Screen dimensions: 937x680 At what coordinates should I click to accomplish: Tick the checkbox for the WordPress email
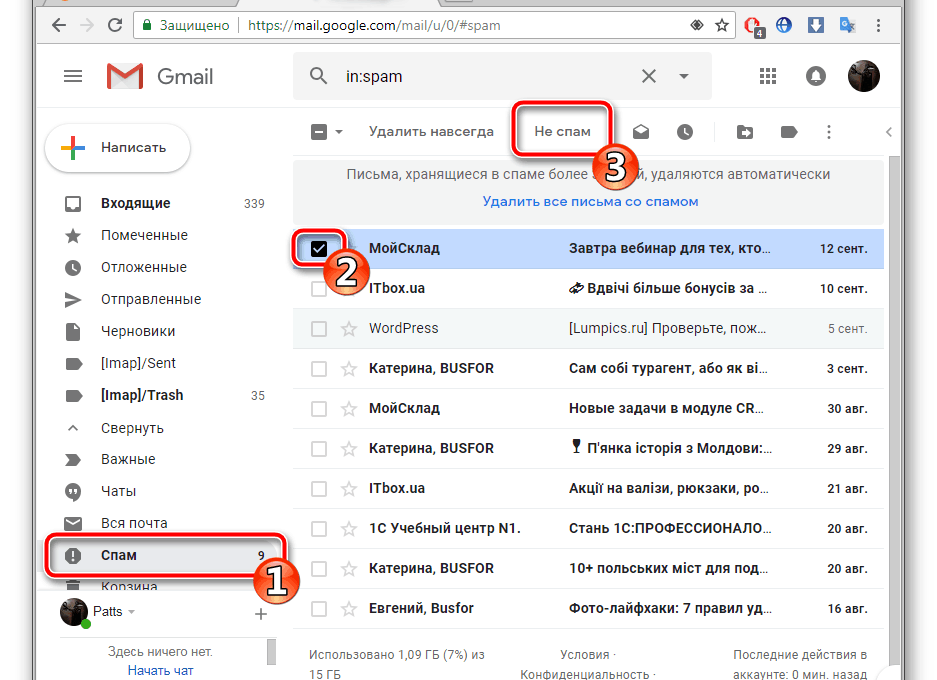(318, 328)
